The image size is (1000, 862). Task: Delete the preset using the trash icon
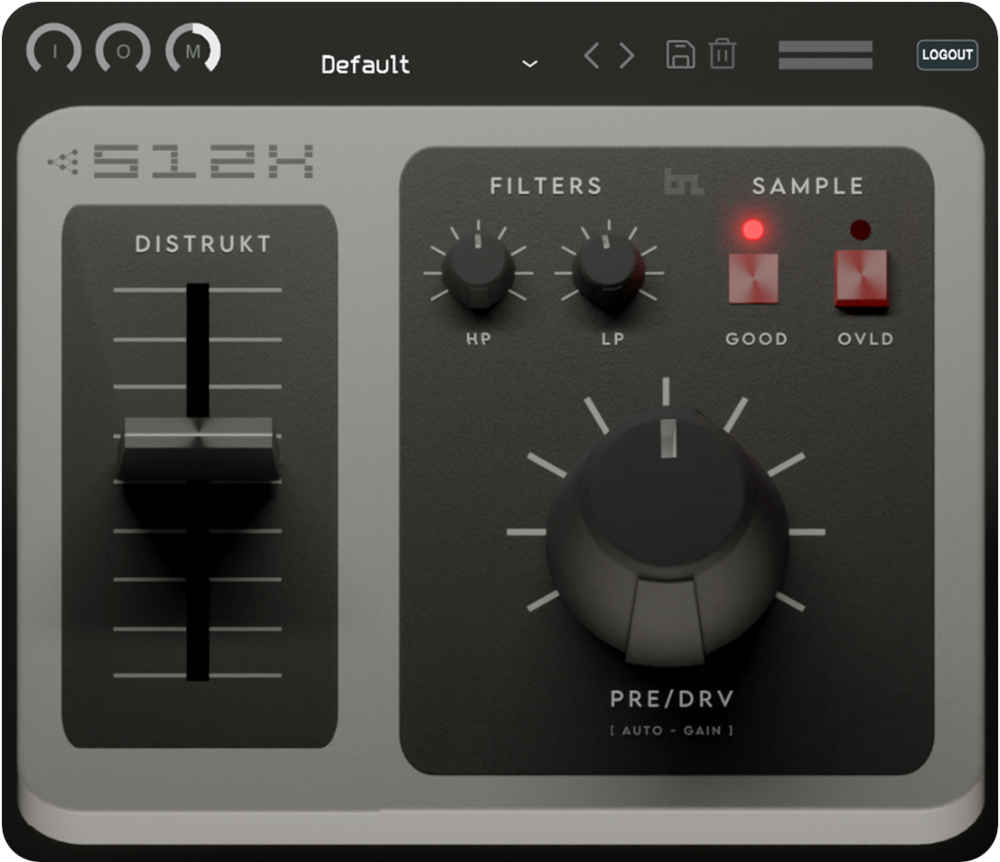pos(722,54)
